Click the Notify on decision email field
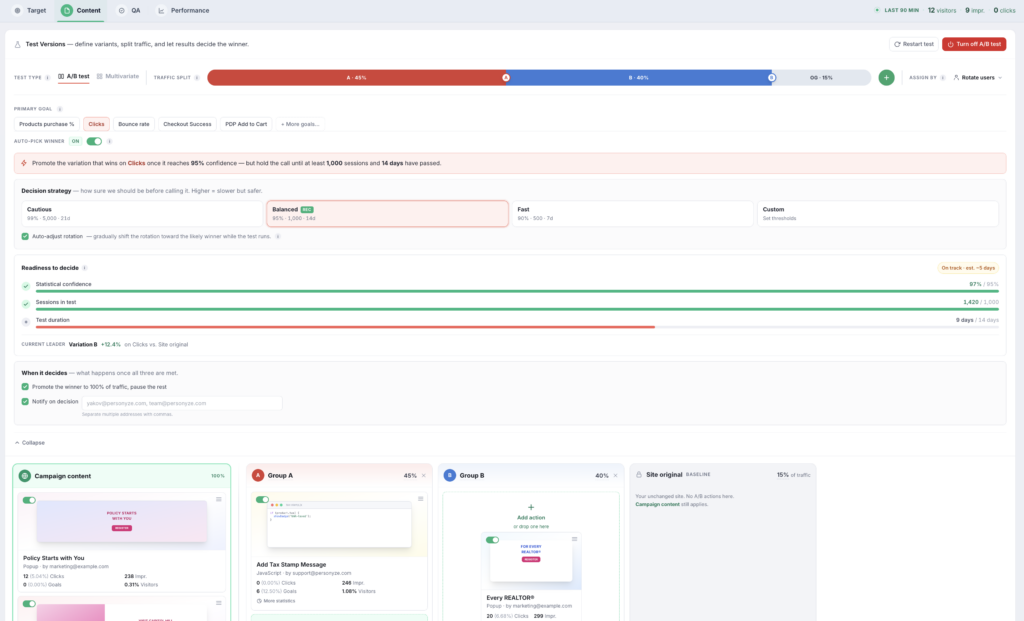 (182, 403)
